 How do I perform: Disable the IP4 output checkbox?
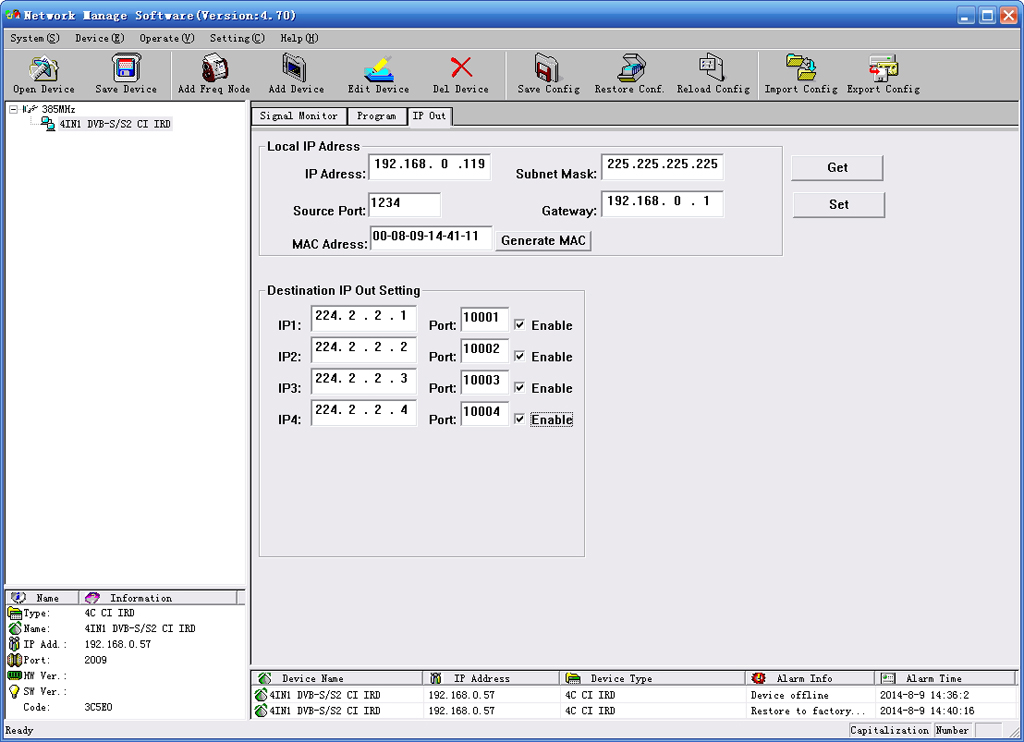[x=519, y=419]
